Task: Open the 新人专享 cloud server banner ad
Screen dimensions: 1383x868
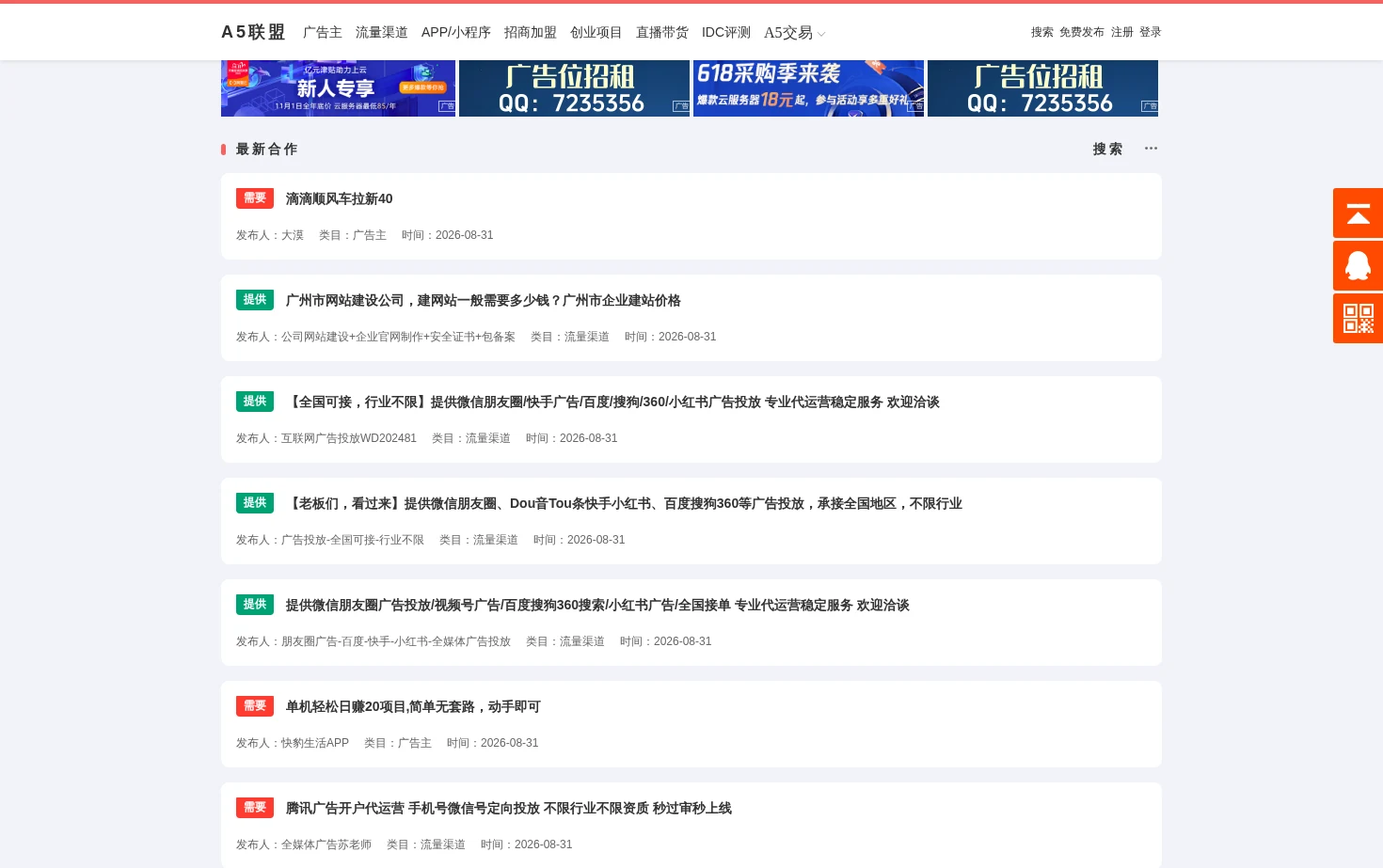Action: (x=339, y=88)
